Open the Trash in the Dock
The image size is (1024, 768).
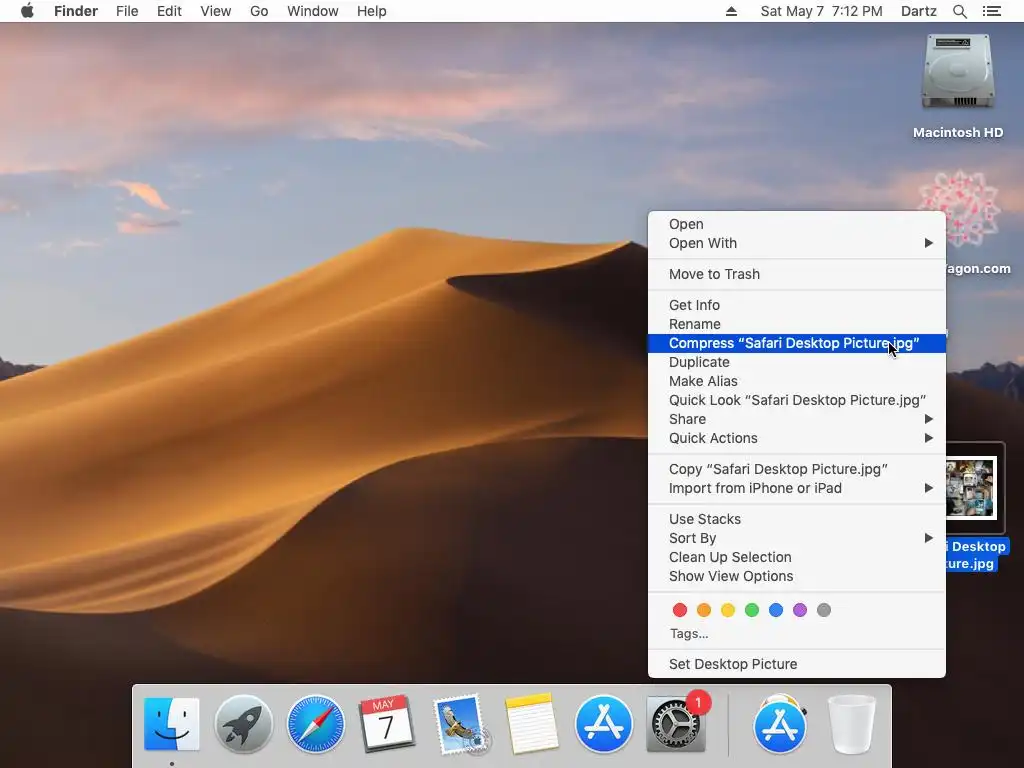pyautogui.click(x=852, y=724)
